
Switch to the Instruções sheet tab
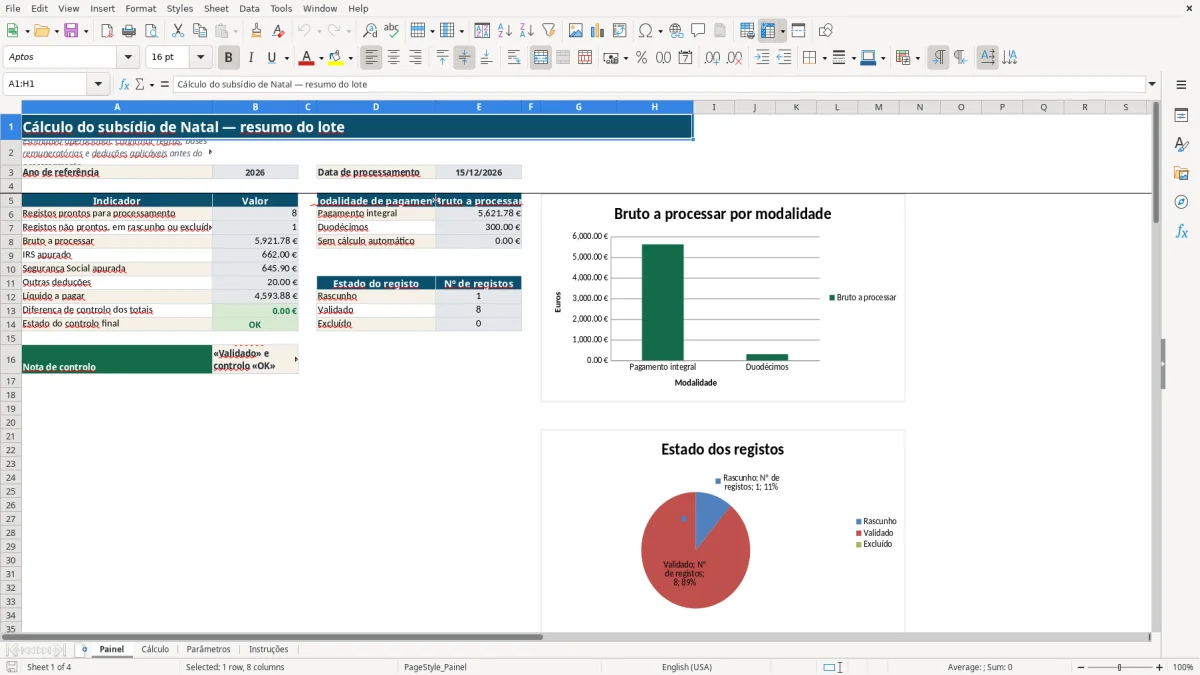pyautogui.click(x=268, y=649)
